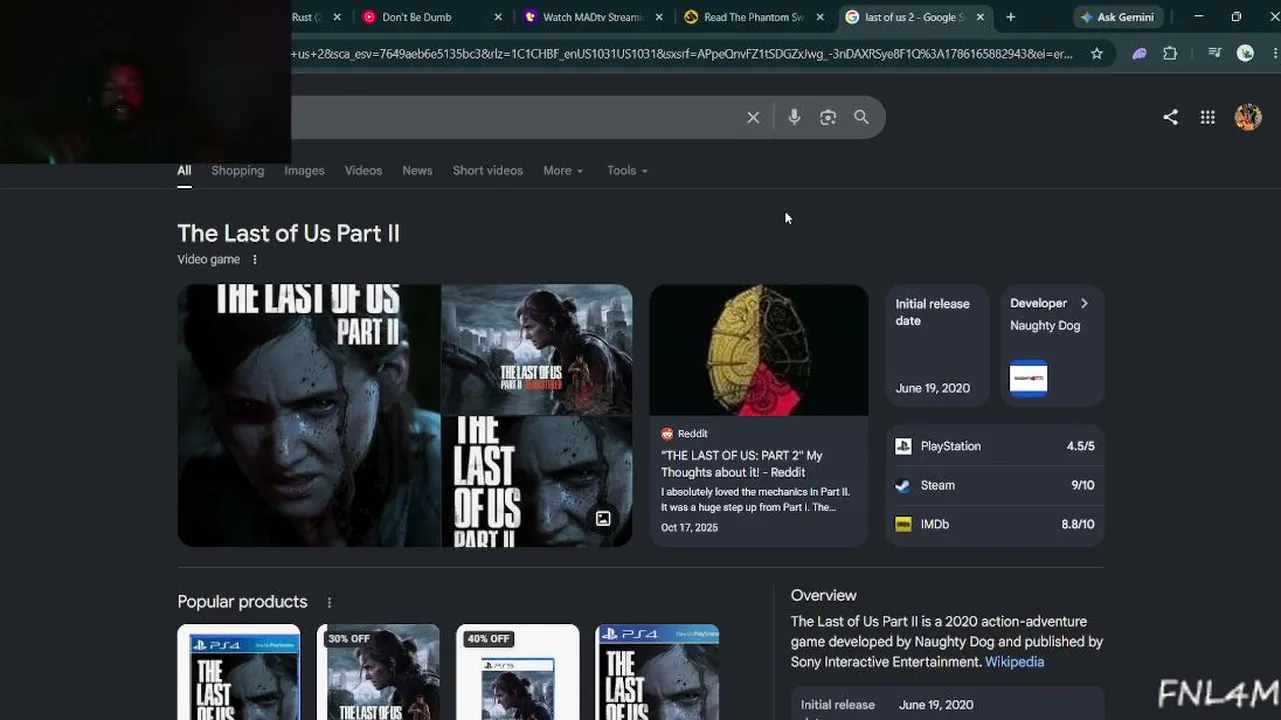Switch to Don't Be Dumb browser tab
Screen dimensions: 1281x720
tap(430, 17)
